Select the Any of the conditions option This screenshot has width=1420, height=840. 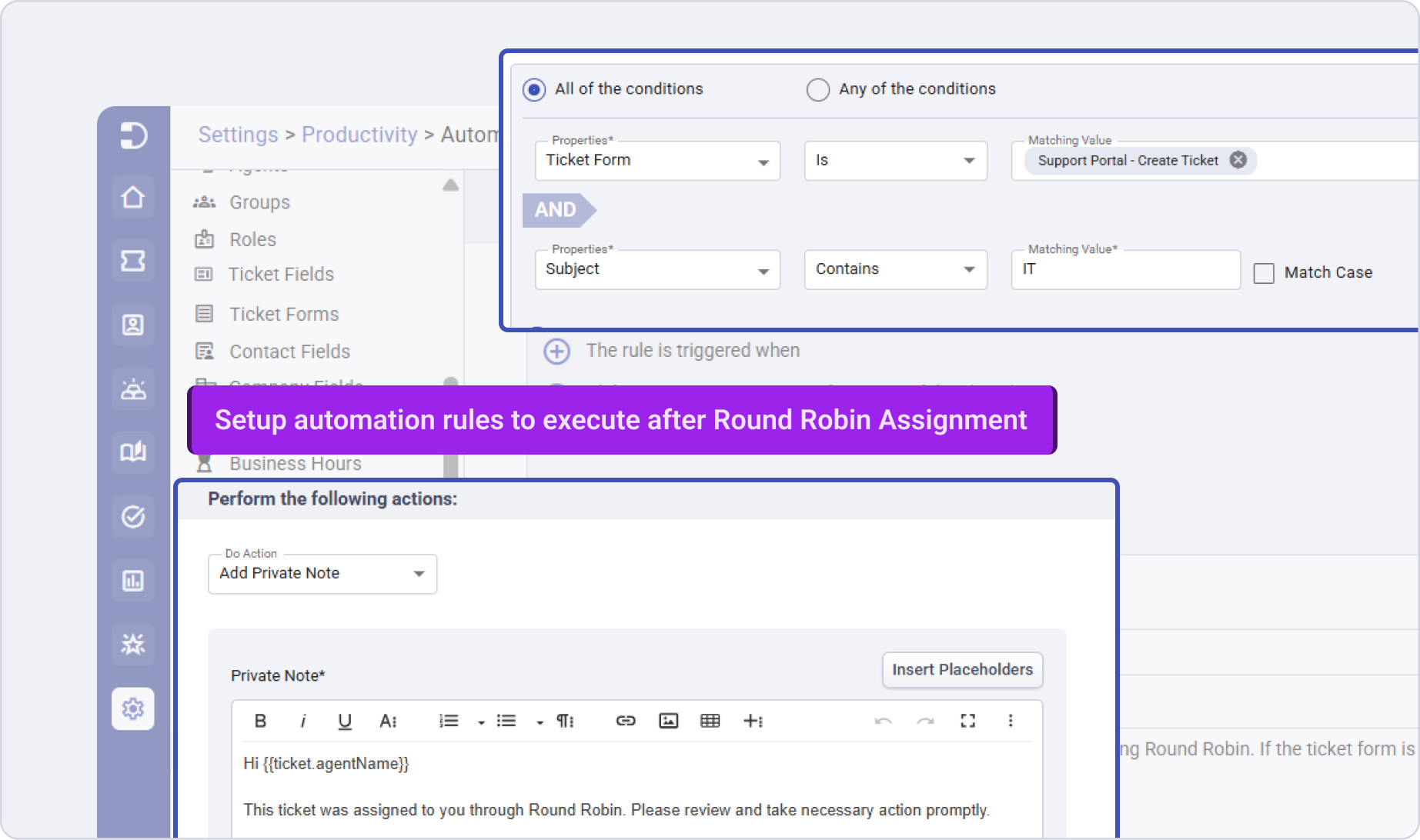click(x=818, y=90)
